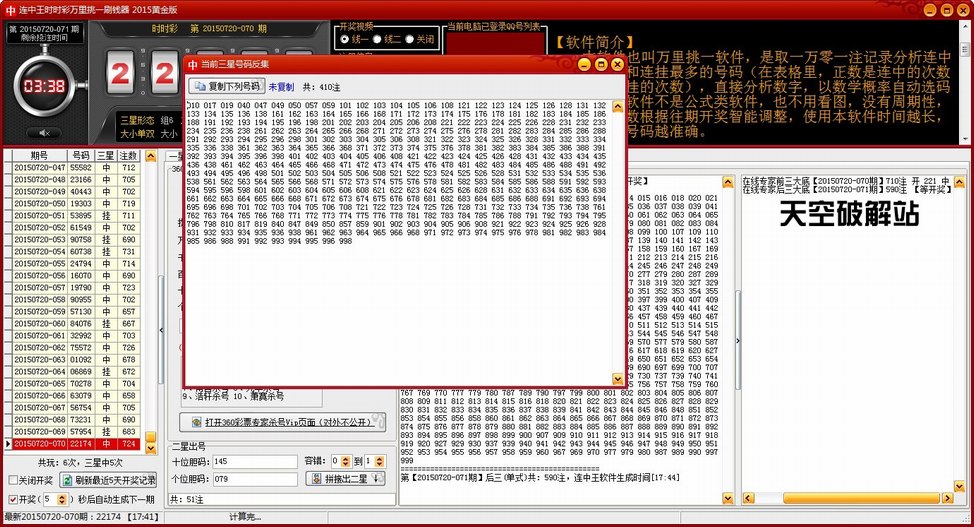This screenshot has width=974, height=527.
Task: Click the 期号 column header
Action: click(39, 156)
